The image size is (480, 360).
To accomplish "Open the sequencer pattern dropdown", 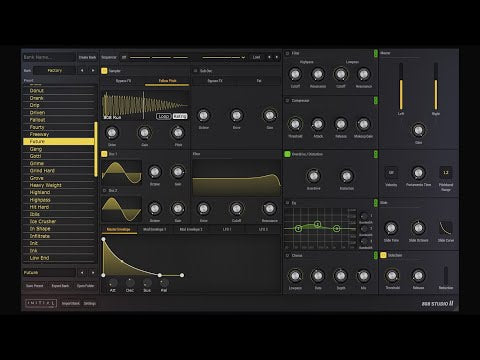I will [223, 57].
